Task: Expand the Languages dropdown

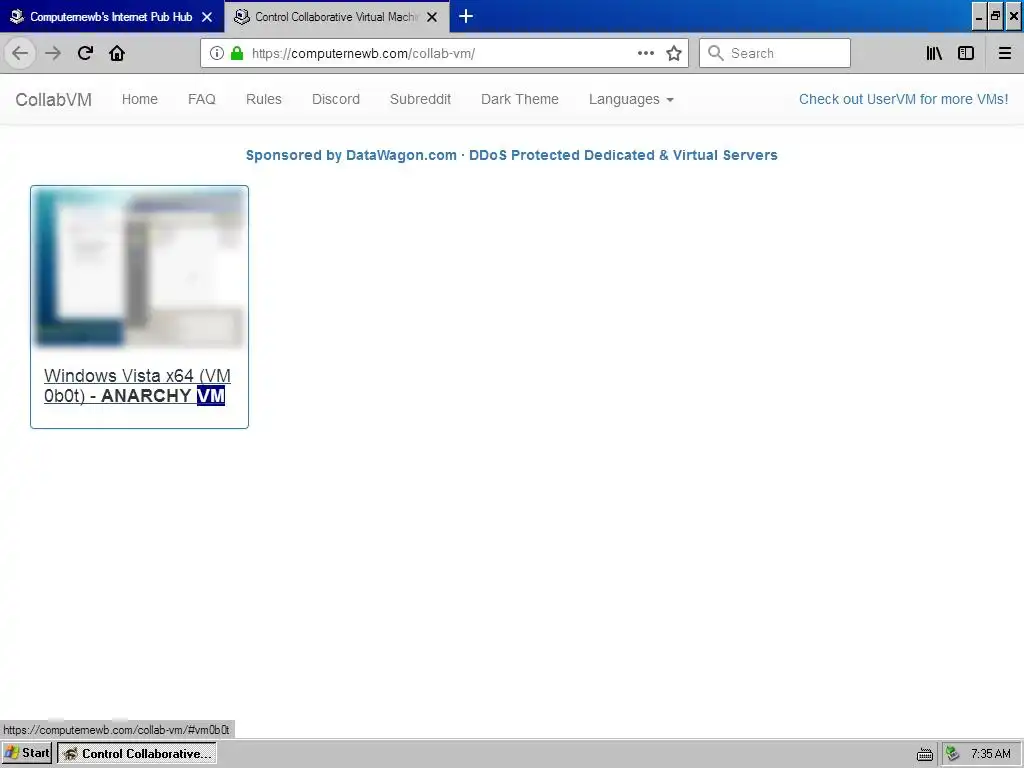Action: pyautogui.click(x=631, y=99)
